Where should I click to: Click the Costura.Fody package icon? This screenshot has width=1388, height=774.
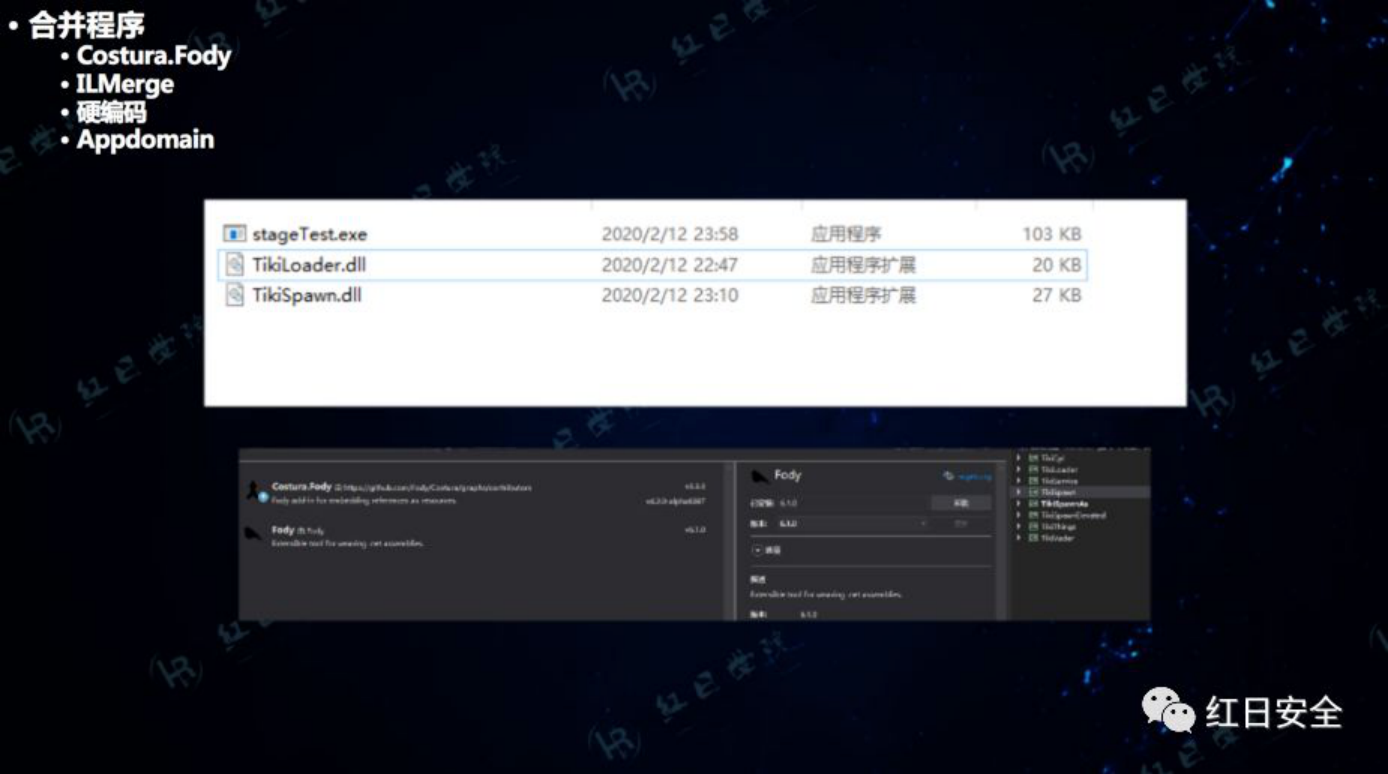[x=255, y=492]
